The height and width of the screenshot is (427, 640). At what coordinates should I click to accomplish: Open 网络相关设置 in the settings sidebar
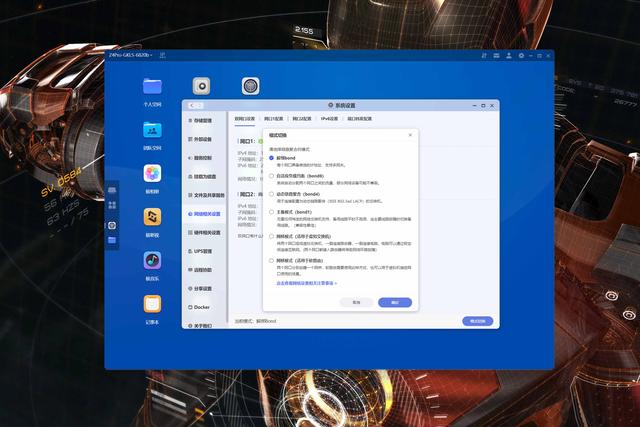pos(204,214)
